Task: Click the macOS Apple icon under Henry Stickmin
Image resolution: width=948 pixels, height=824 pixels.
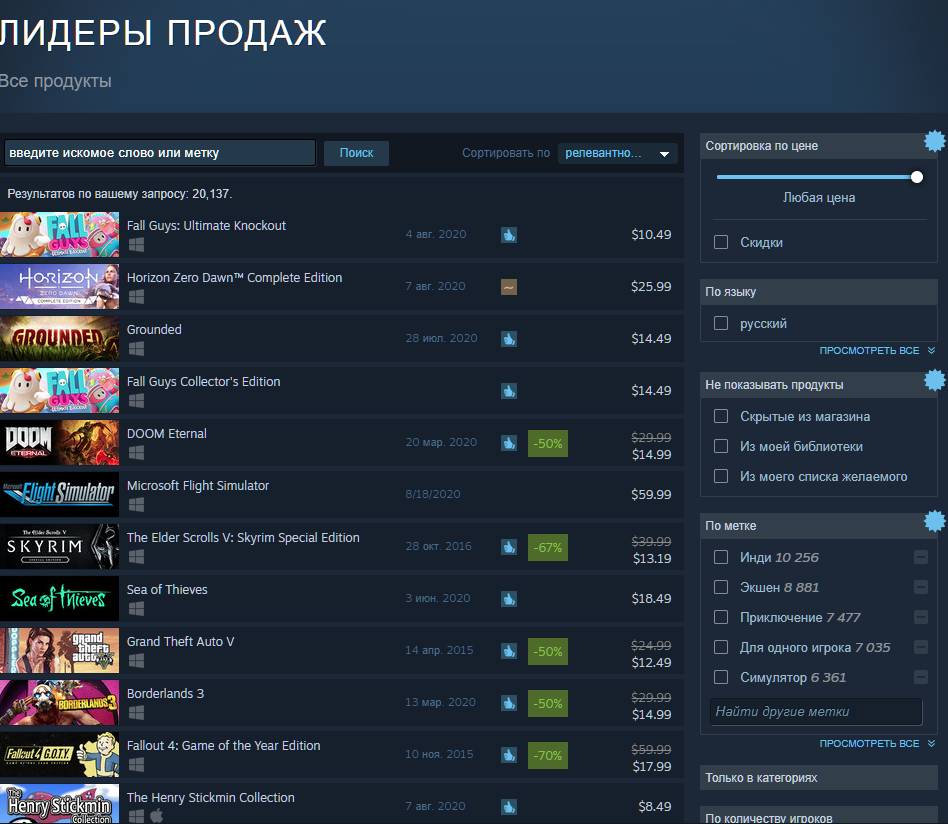Action: click(157, 816)
